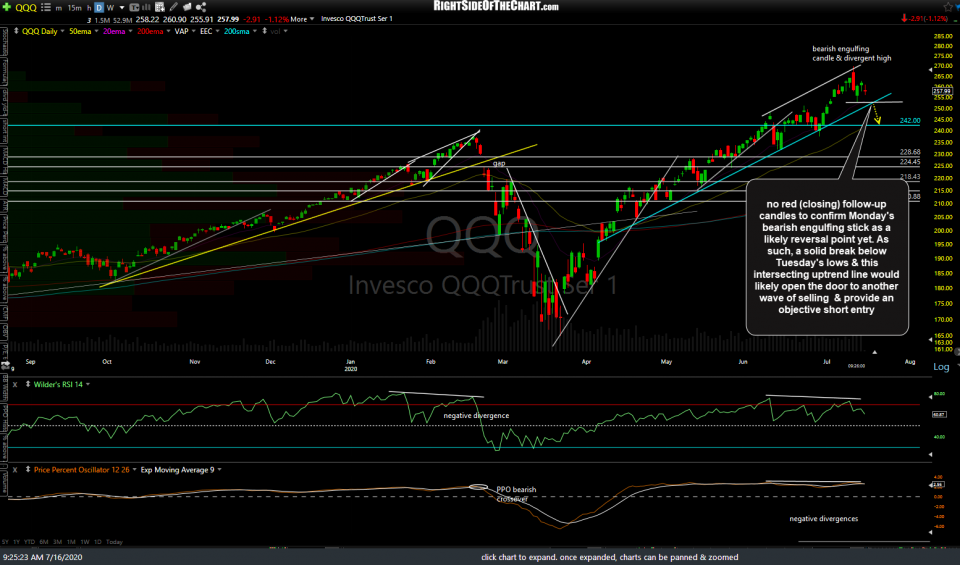This screenshot has height=565, width=960.
Task: Click the negative divergence label in RSI pane
Action: click(476, 416)
